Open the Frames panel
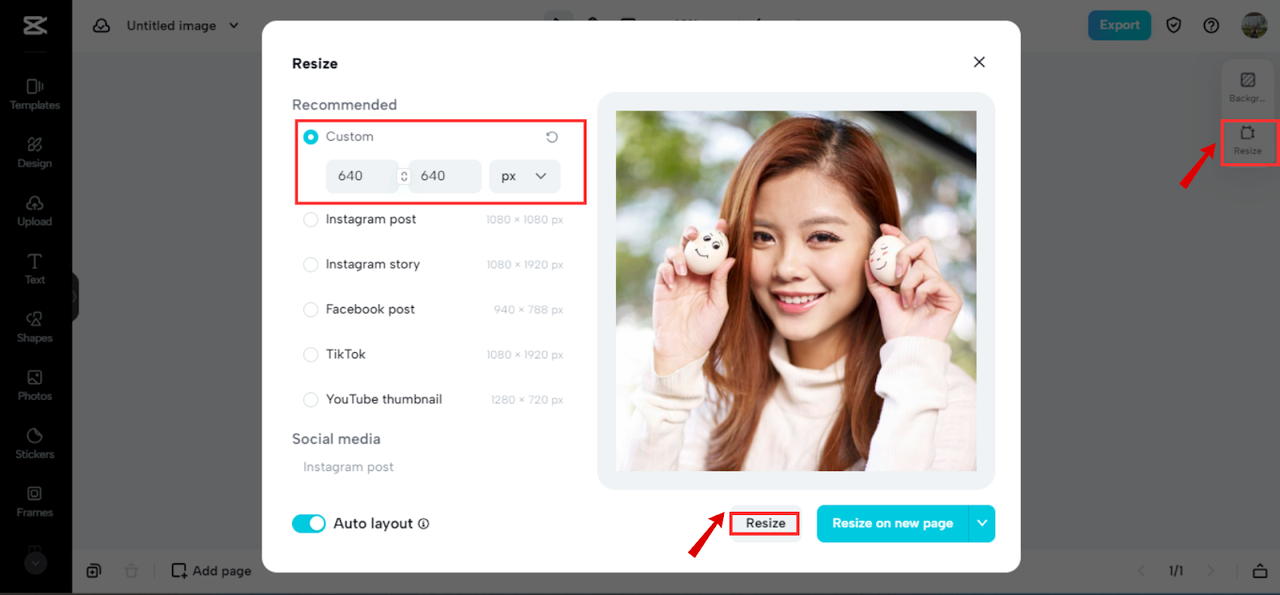The image size is (1280, 595). click(x=35, y=500)
